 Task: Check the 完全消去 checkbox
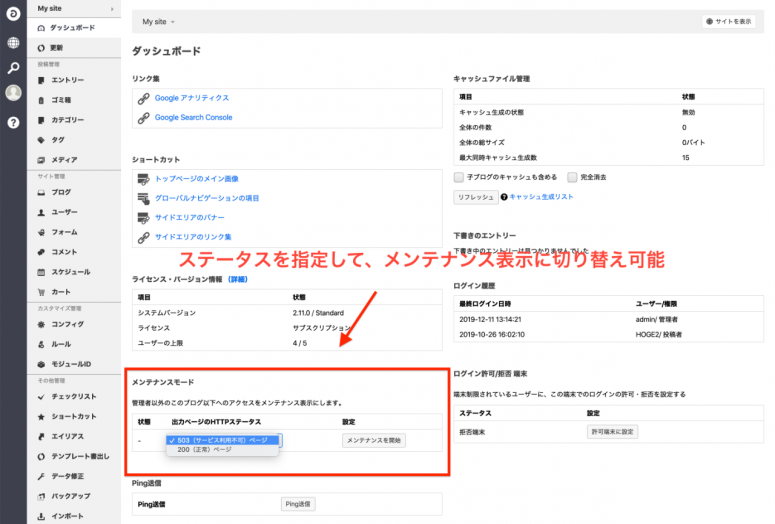click(572, 177)
